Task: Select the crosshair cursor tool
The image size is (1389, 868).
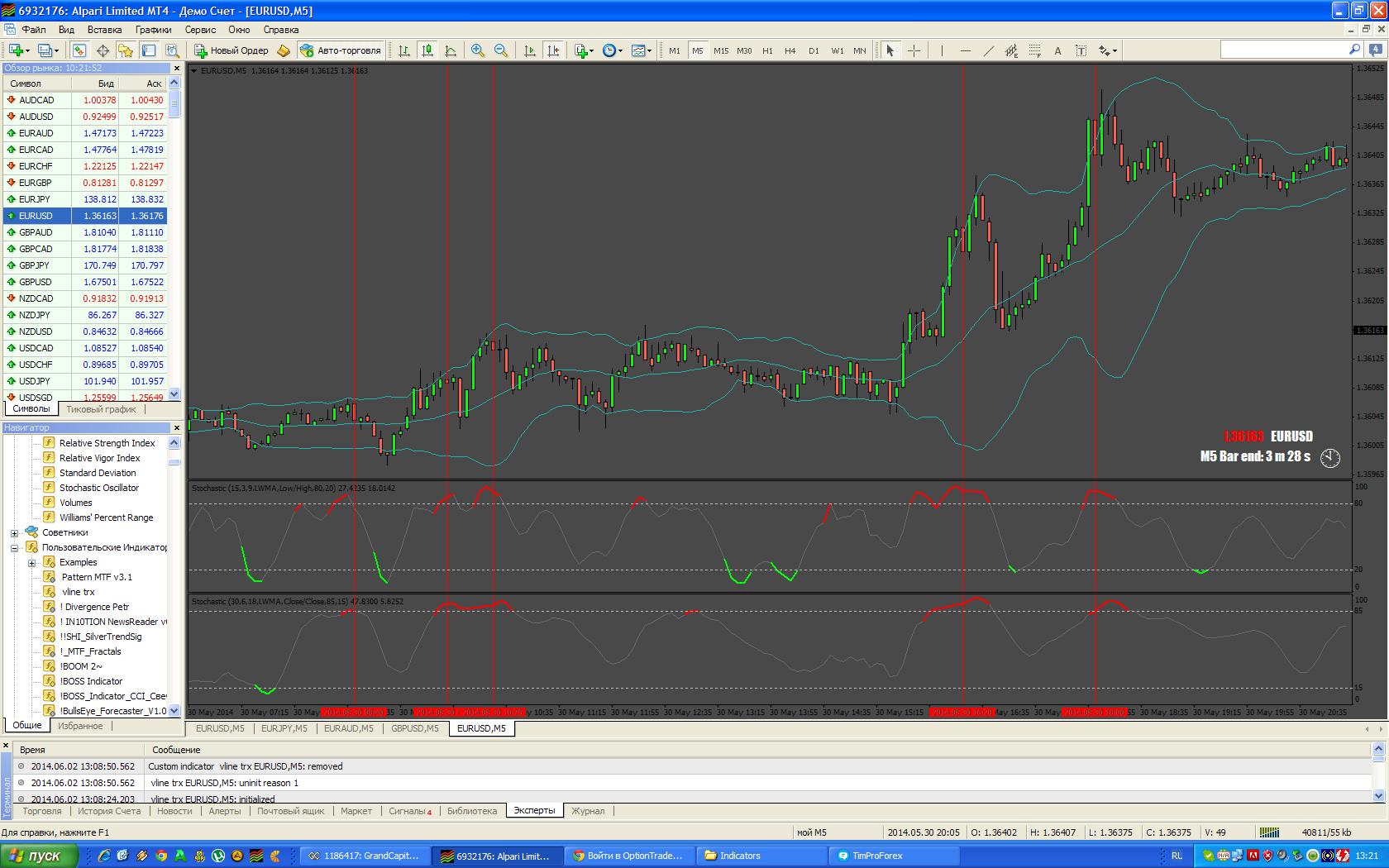Action: pos(914,50)
